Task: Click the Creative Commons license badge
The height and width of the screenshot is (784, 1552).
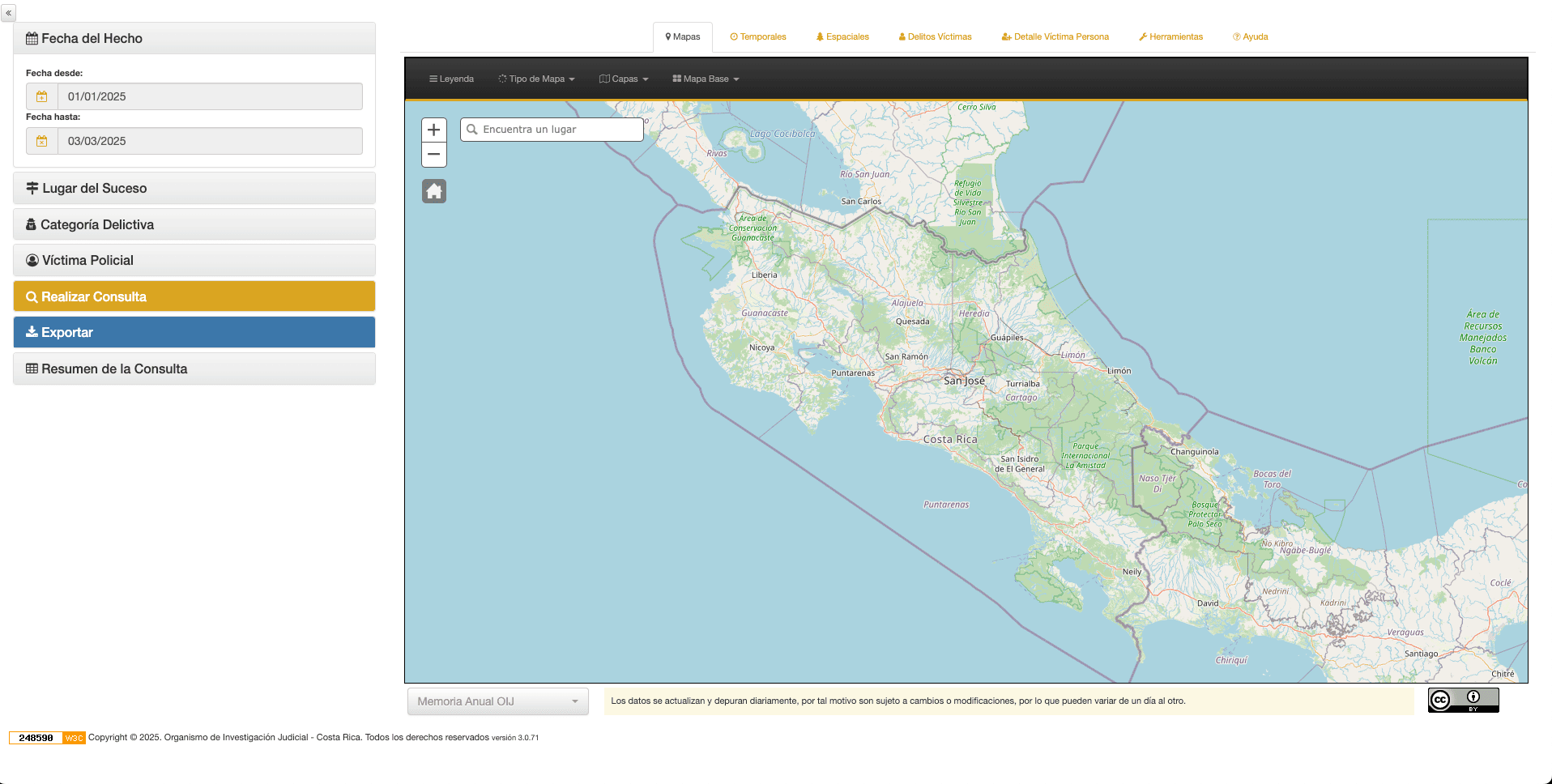Action: tap(1463, 700)
